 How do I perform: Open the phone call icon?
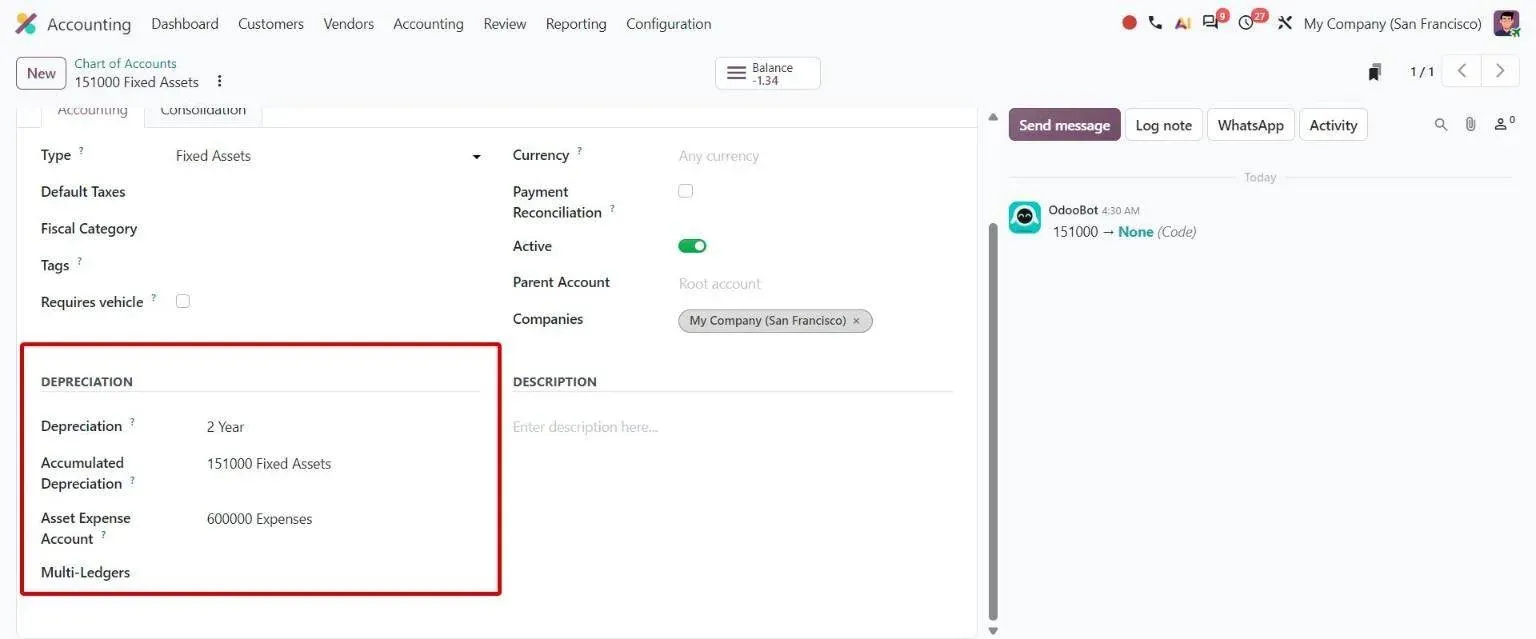pos(1155,23)
